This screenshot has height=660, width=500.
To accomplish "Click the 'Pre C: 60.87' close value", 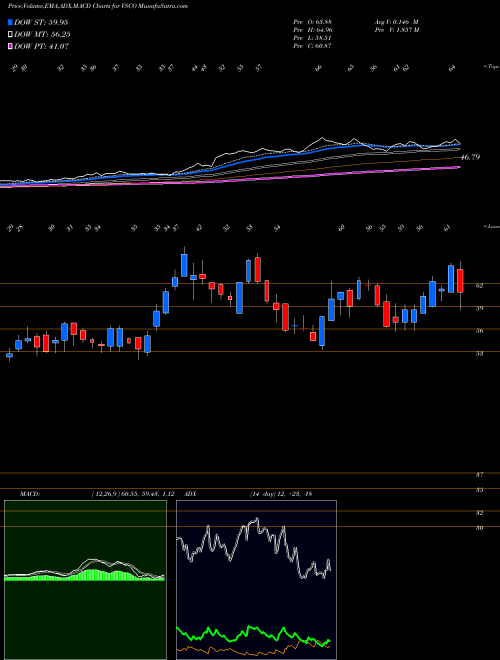I will coord(312,45).
